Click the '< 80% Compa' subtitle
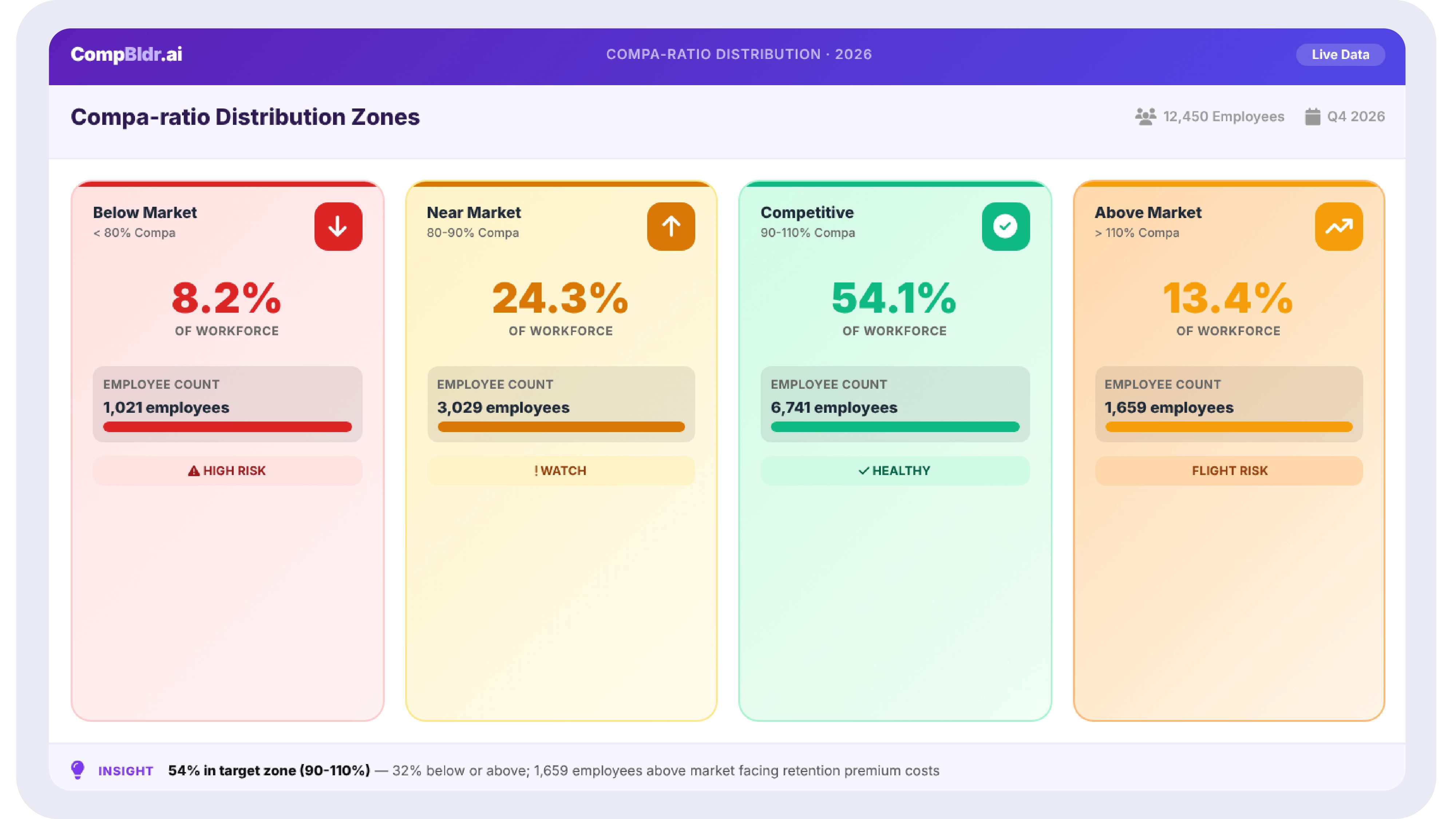 [x=134, y=233]
